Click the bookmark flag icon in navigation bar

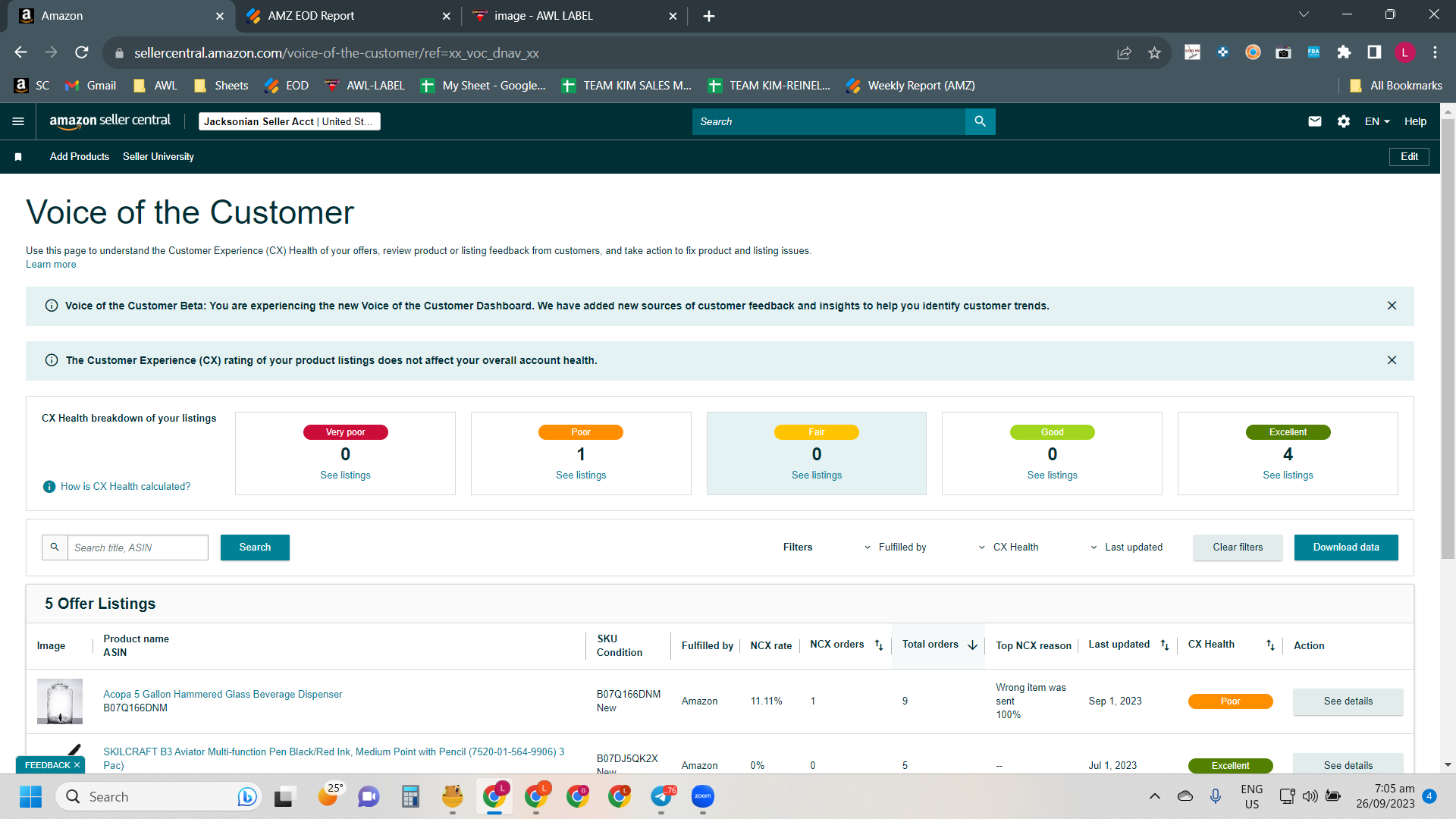click(x=18, y=157)
